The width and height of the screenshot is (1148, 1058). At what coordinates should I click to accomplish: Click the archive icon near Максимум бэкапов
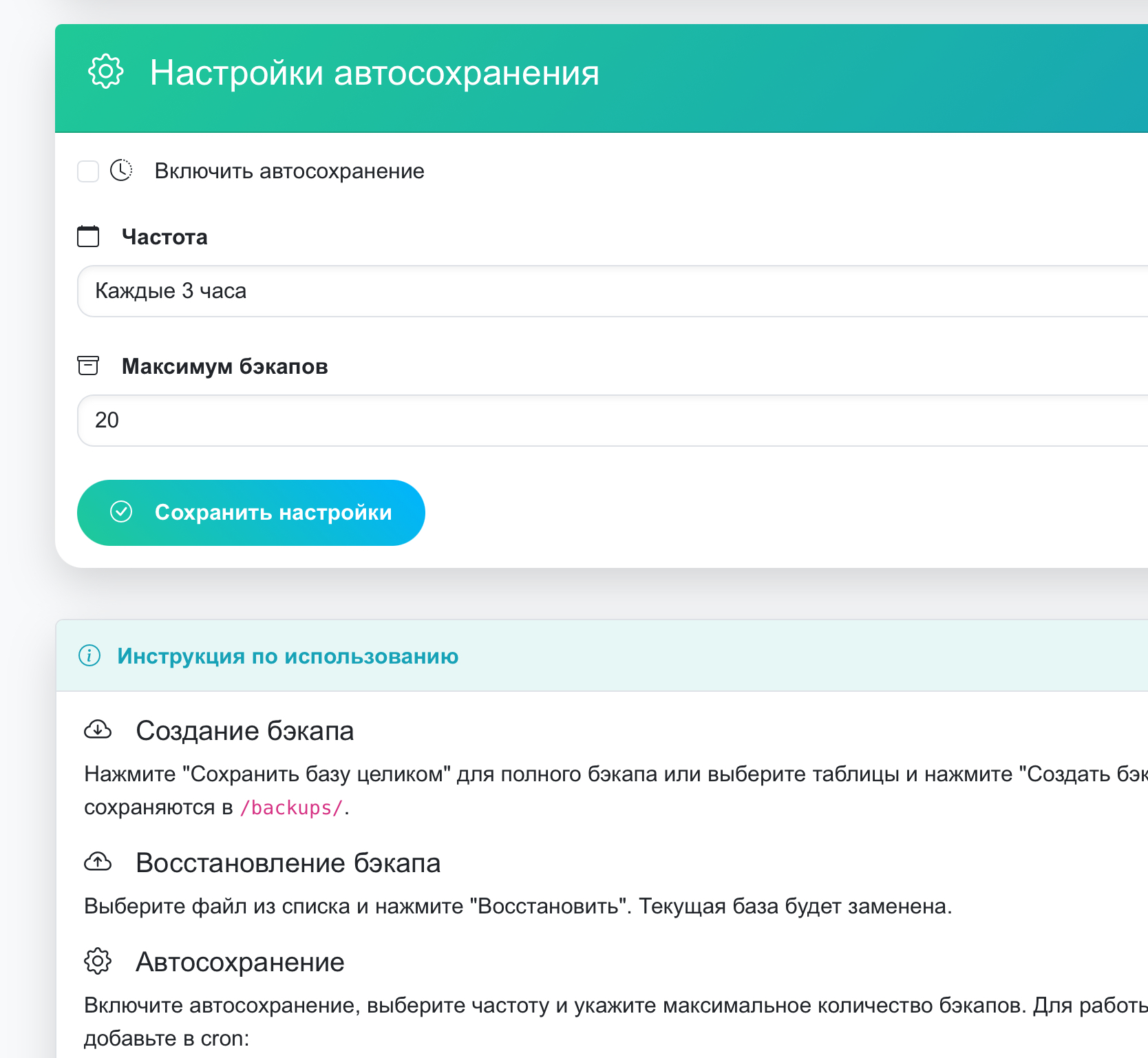[88, 366]
